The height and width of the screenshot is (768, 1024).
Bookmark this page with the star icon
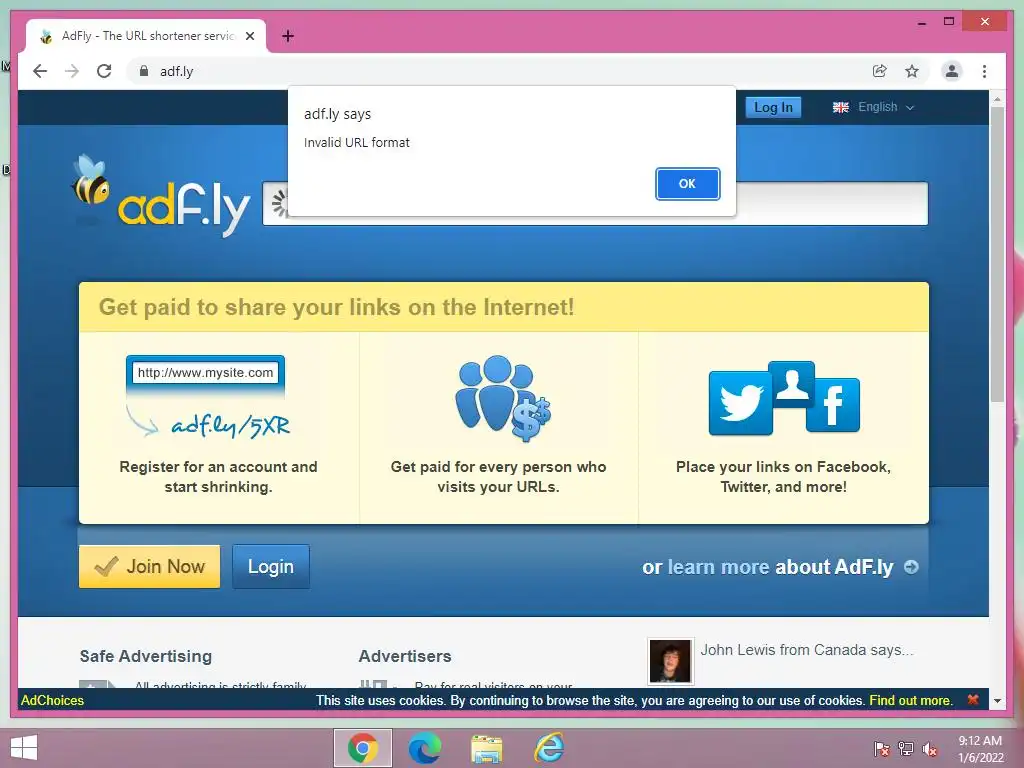click(x=912, y=71)
